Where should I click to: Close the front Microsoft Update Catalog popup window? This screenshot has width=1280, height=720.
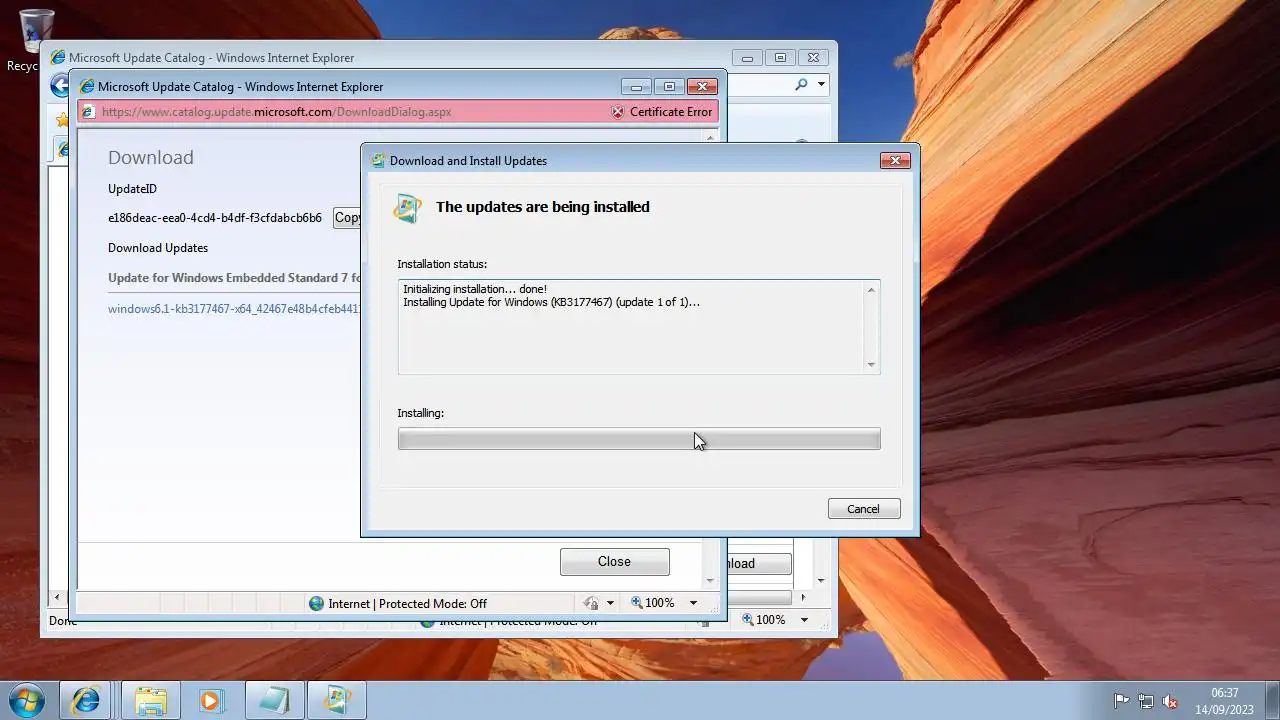[x=703, y=87]
